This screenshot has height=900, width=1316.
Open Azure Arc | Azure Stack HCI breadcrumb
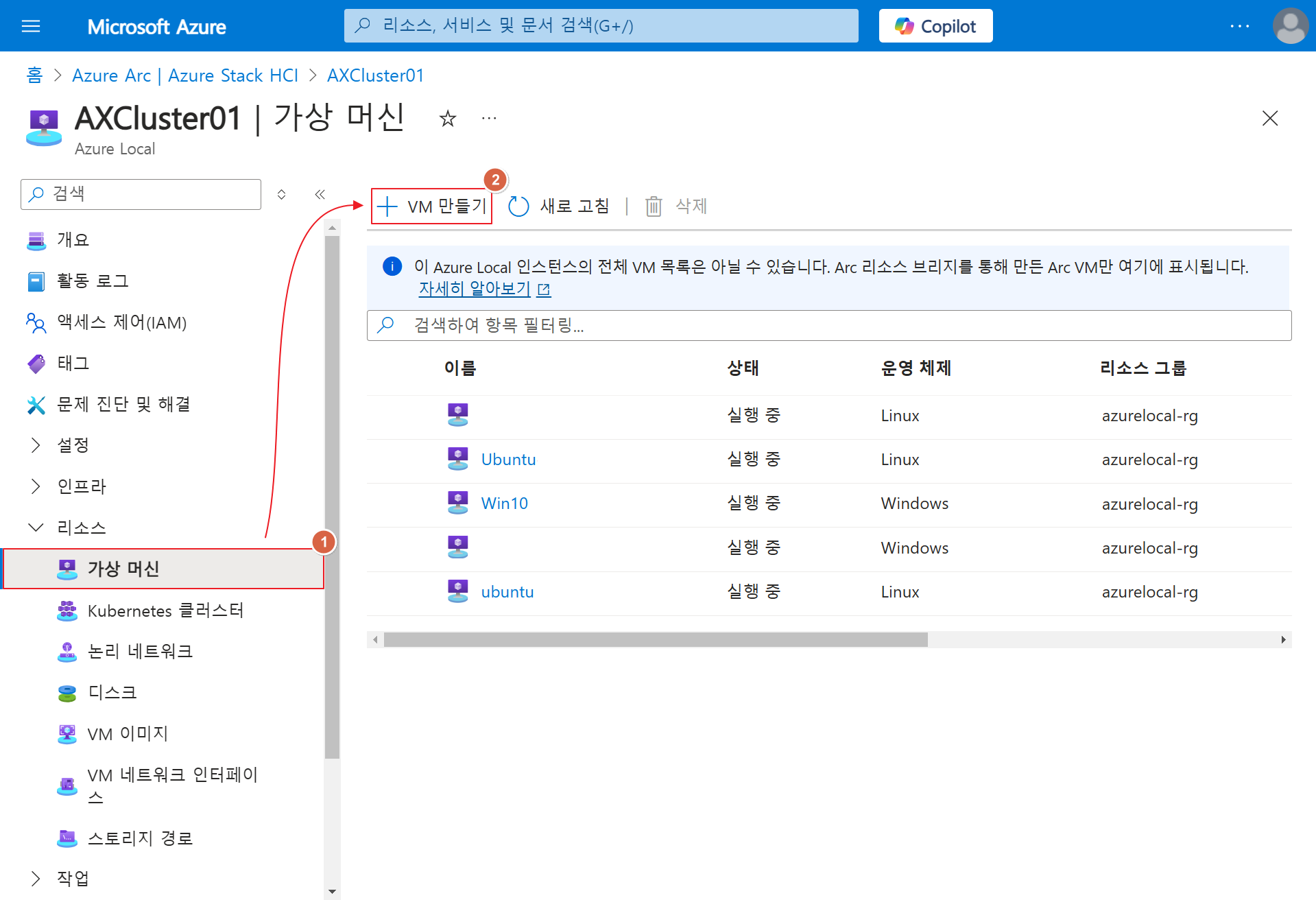[x=185, y=75]
